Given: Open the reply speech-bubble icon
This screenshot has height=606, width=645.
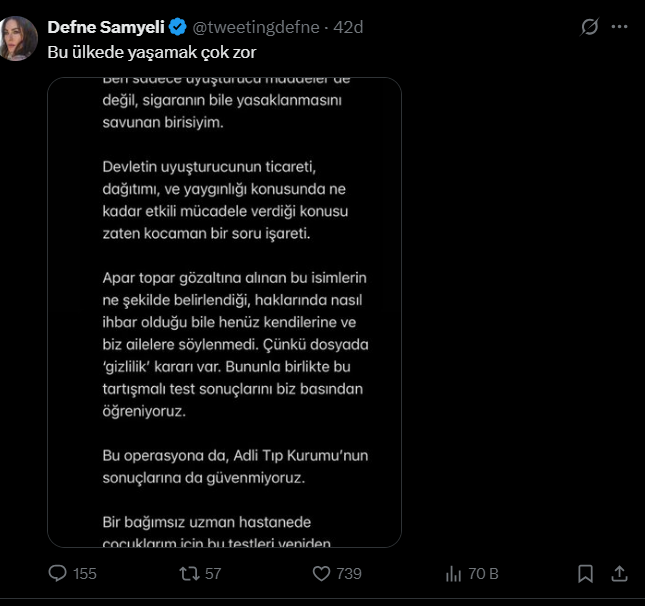Looking at the screenshot, I should click(x=58, y=574).
